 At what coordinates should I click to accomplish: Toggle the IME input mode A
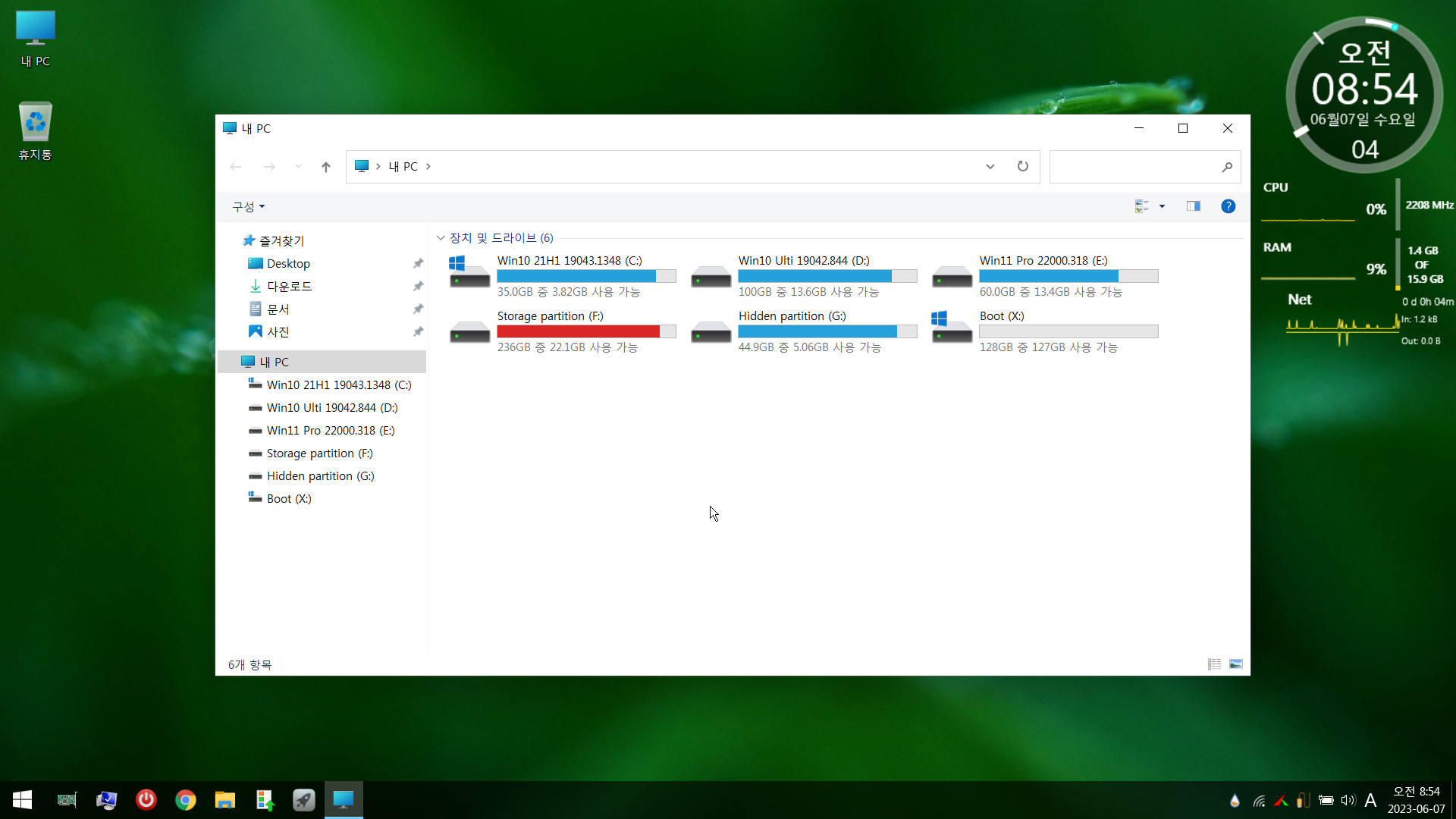pyautogui.click(x=1370, y=800)
